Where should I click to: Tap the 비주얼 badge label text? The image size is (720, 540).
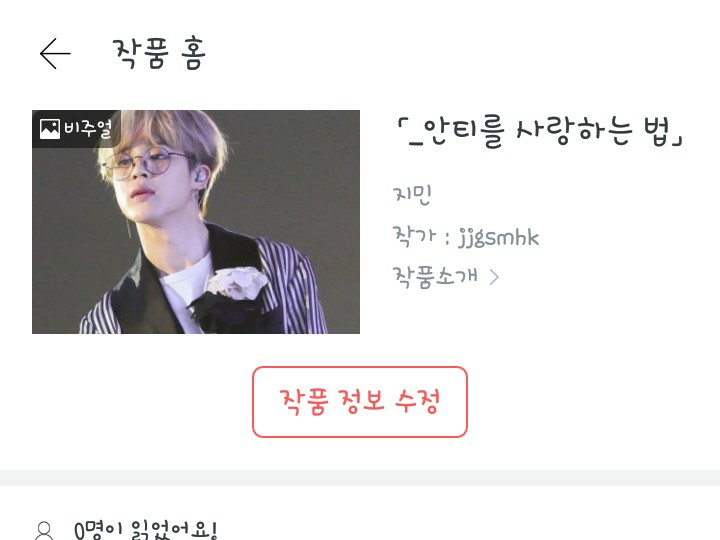coord(88,129)
